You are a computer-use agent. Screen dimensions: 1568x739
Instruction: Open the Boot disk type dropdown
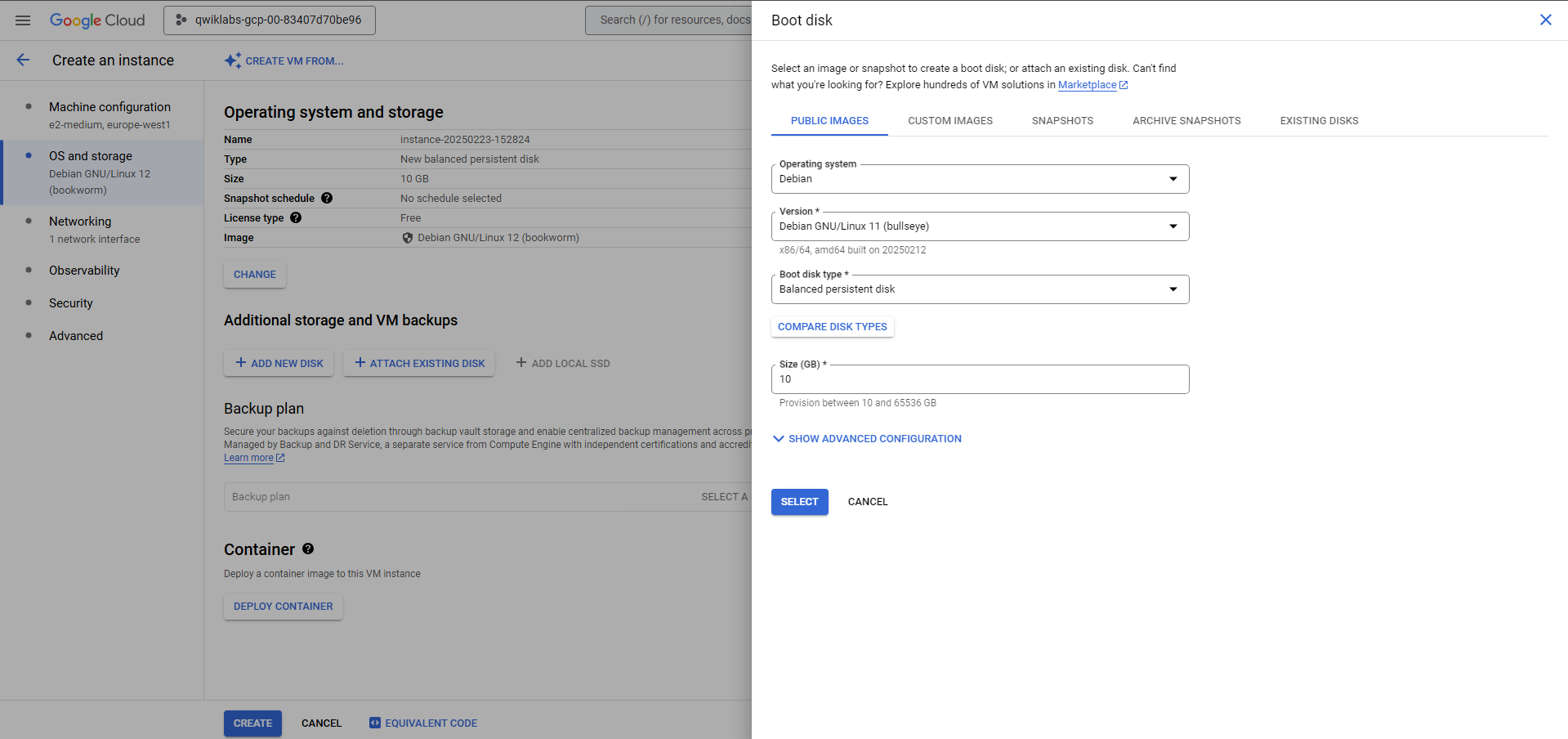point(980,289)
